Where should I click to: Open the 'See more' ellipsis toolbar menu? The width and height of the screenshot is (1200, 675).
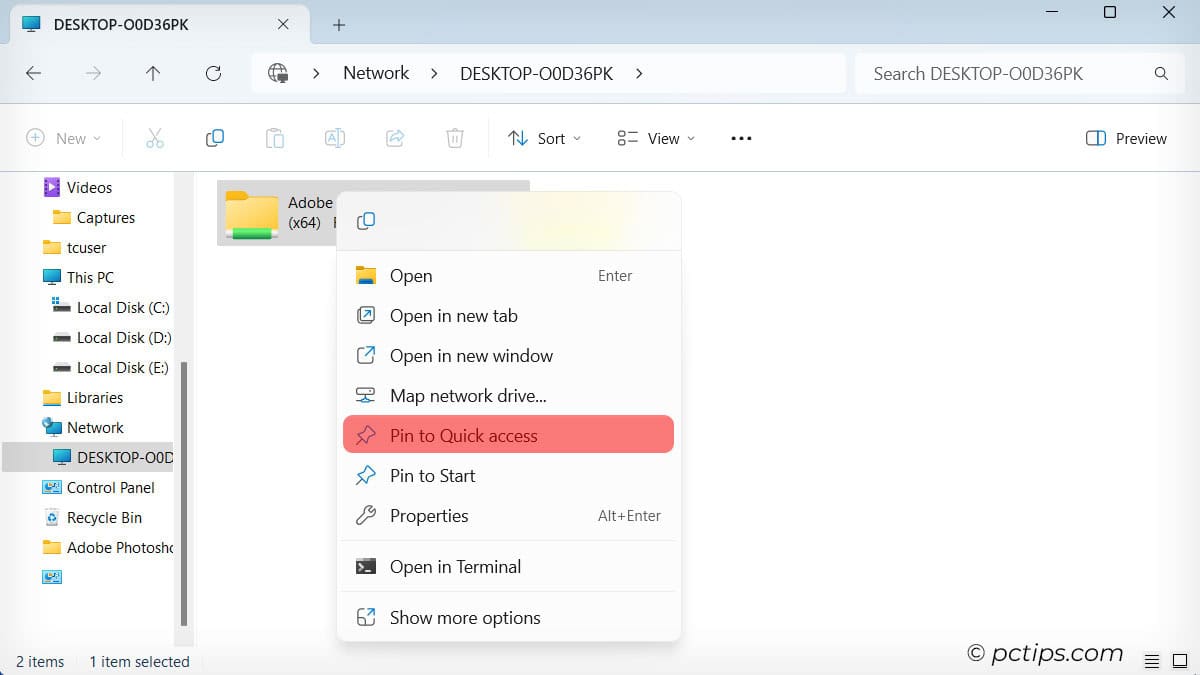click(x=741, y=138)
